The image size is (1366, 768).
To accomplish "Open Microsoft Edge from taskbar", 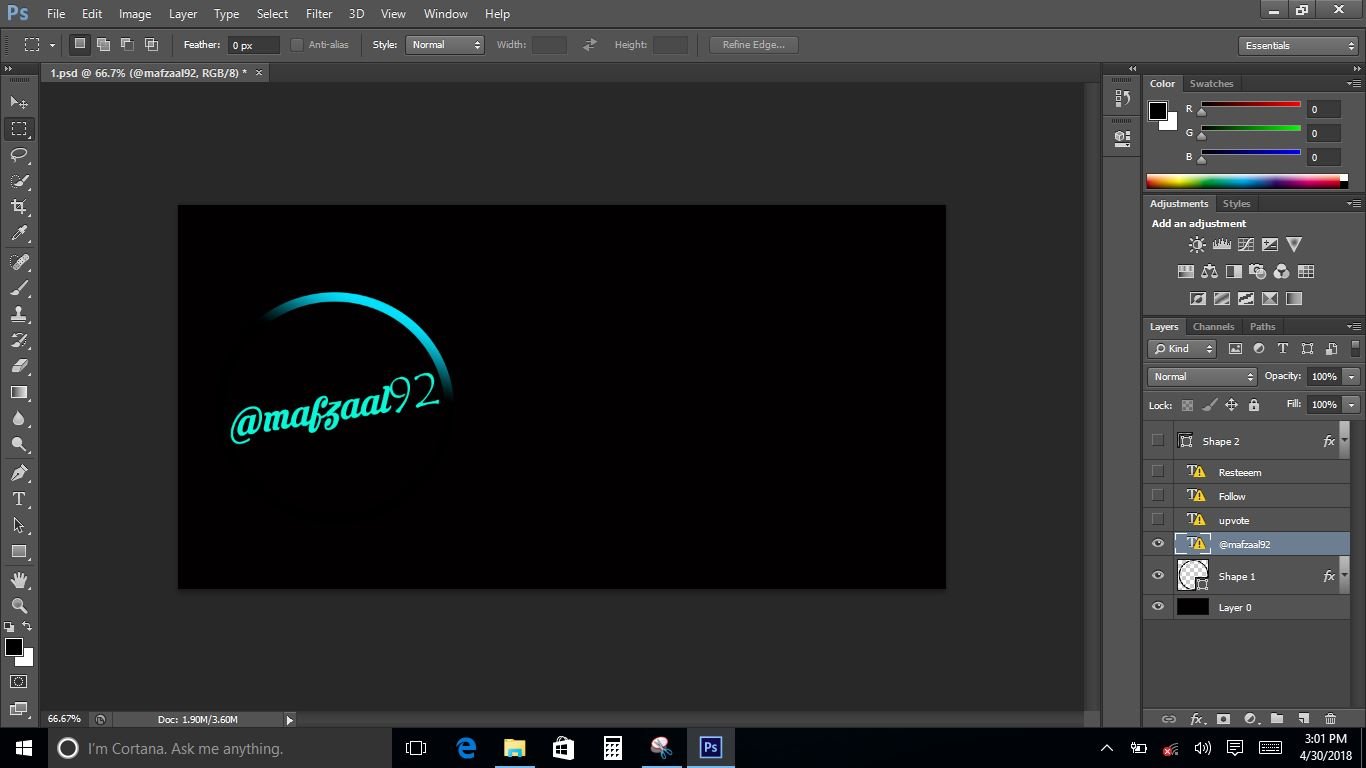I will point(466,748).
